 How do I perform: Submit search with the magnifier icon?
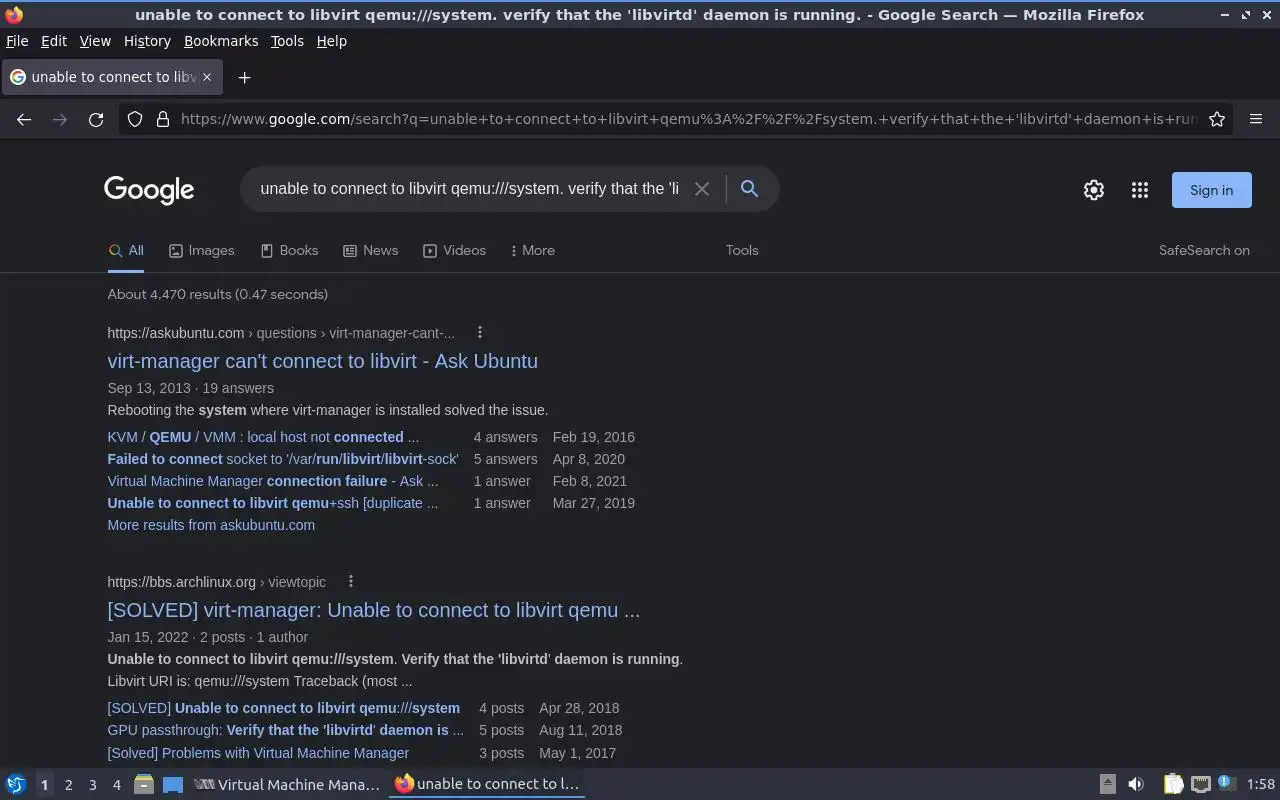pyautogui.click(x=749, y=189)
